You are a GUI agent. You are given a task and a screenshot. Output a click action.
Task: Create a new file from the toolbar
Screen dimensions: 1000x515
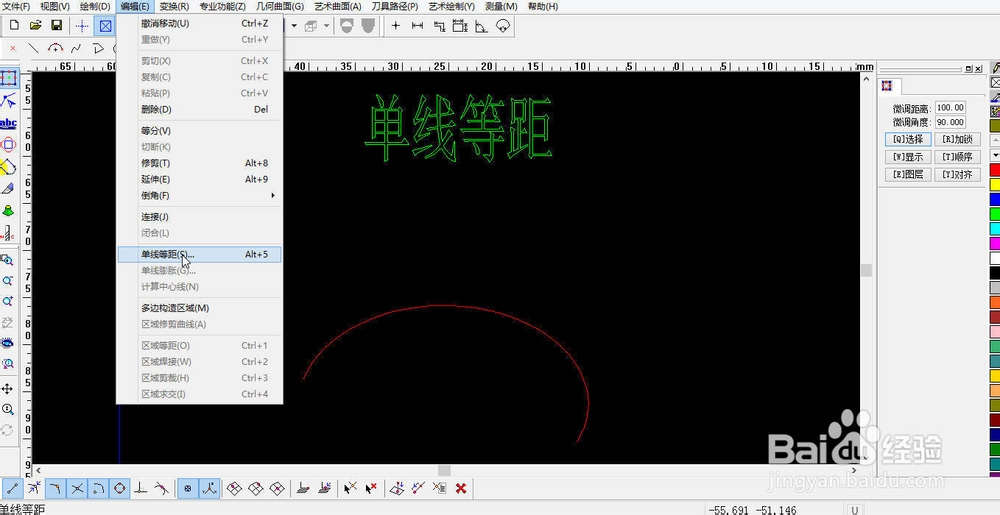pos(15,26)
